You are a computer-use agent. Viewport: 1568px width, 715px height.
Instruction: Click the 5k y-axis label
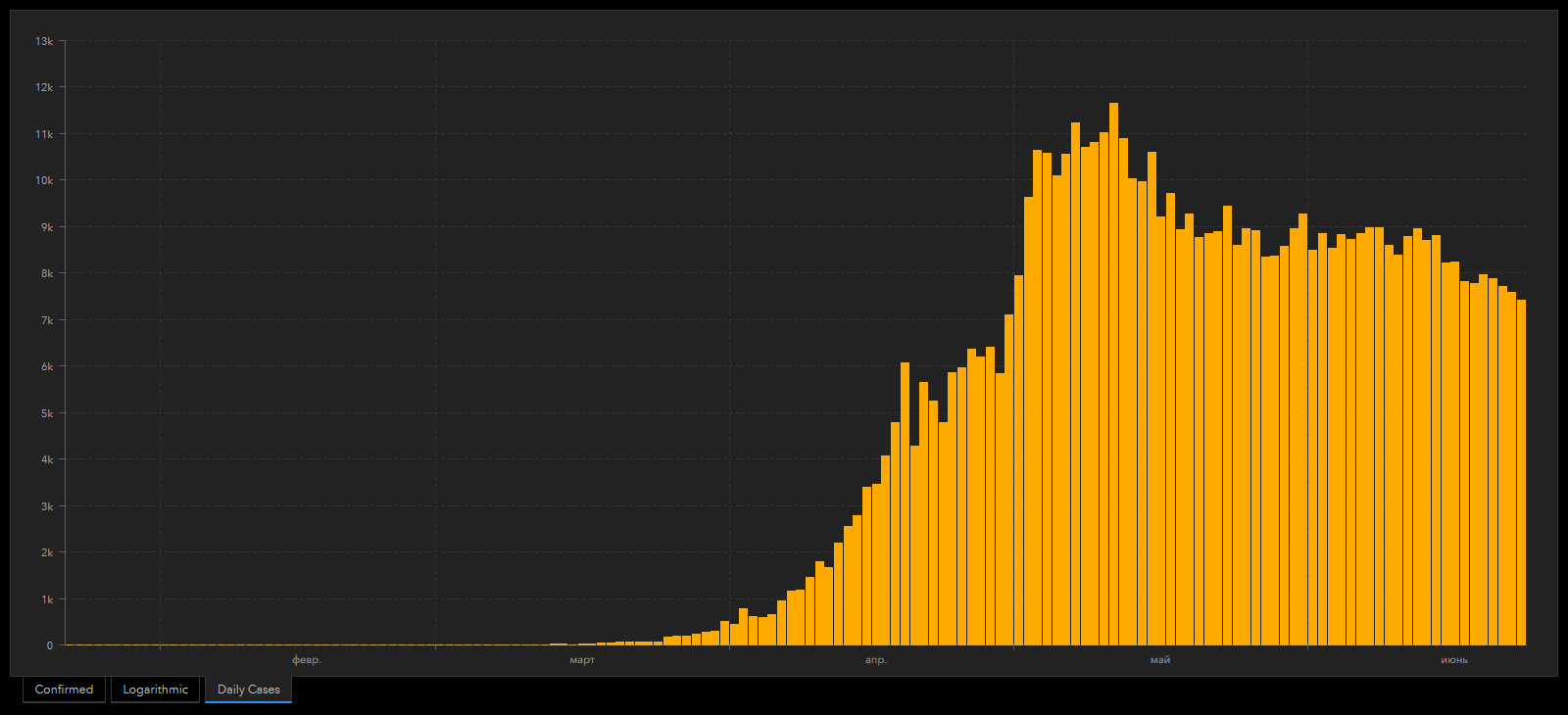pos(46,413)
